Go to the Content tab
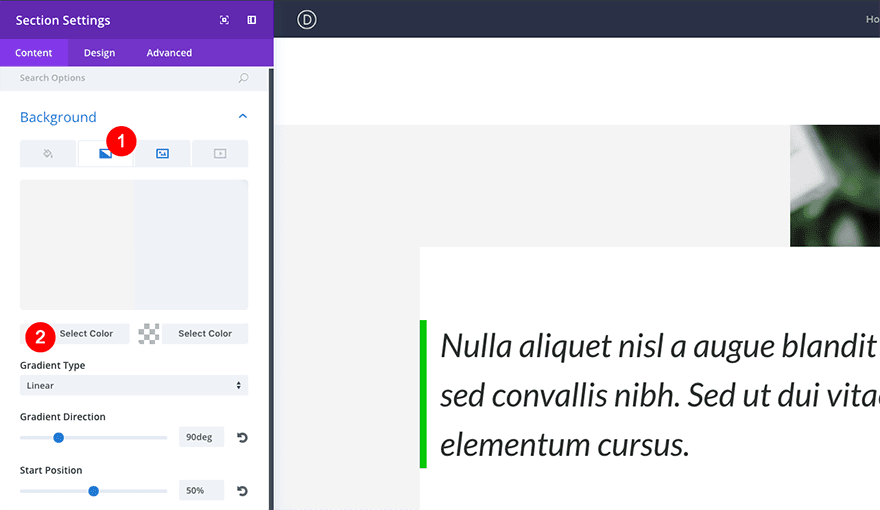The image size is (880, 510). [x=34, y=53]
